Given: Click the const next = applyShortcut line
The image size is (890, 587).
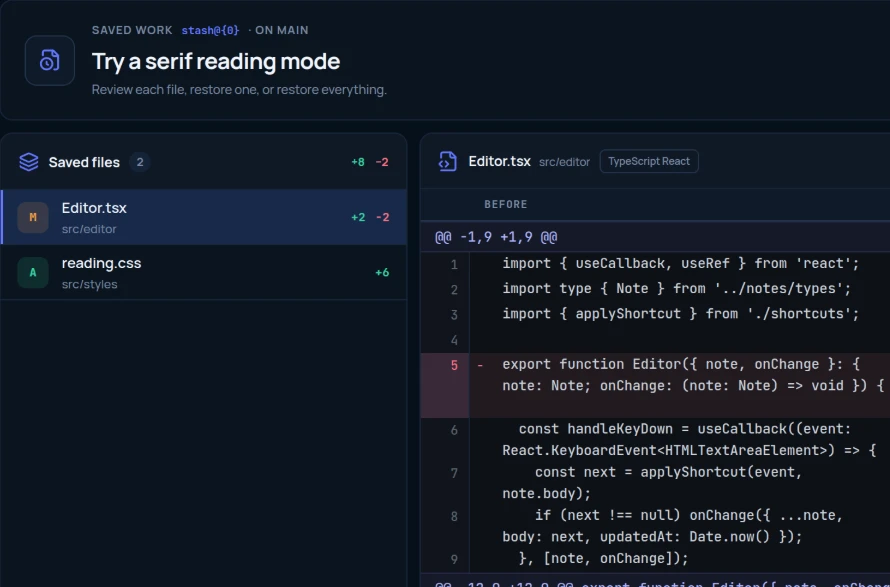Looking at the screenshot, I should tap(652, 483).
